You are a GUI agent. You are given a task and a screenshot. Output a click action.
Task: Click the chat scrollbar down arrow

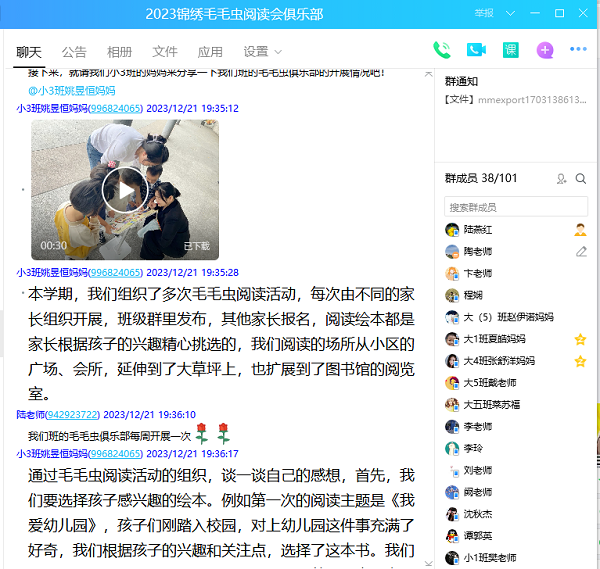click(429, 564)
